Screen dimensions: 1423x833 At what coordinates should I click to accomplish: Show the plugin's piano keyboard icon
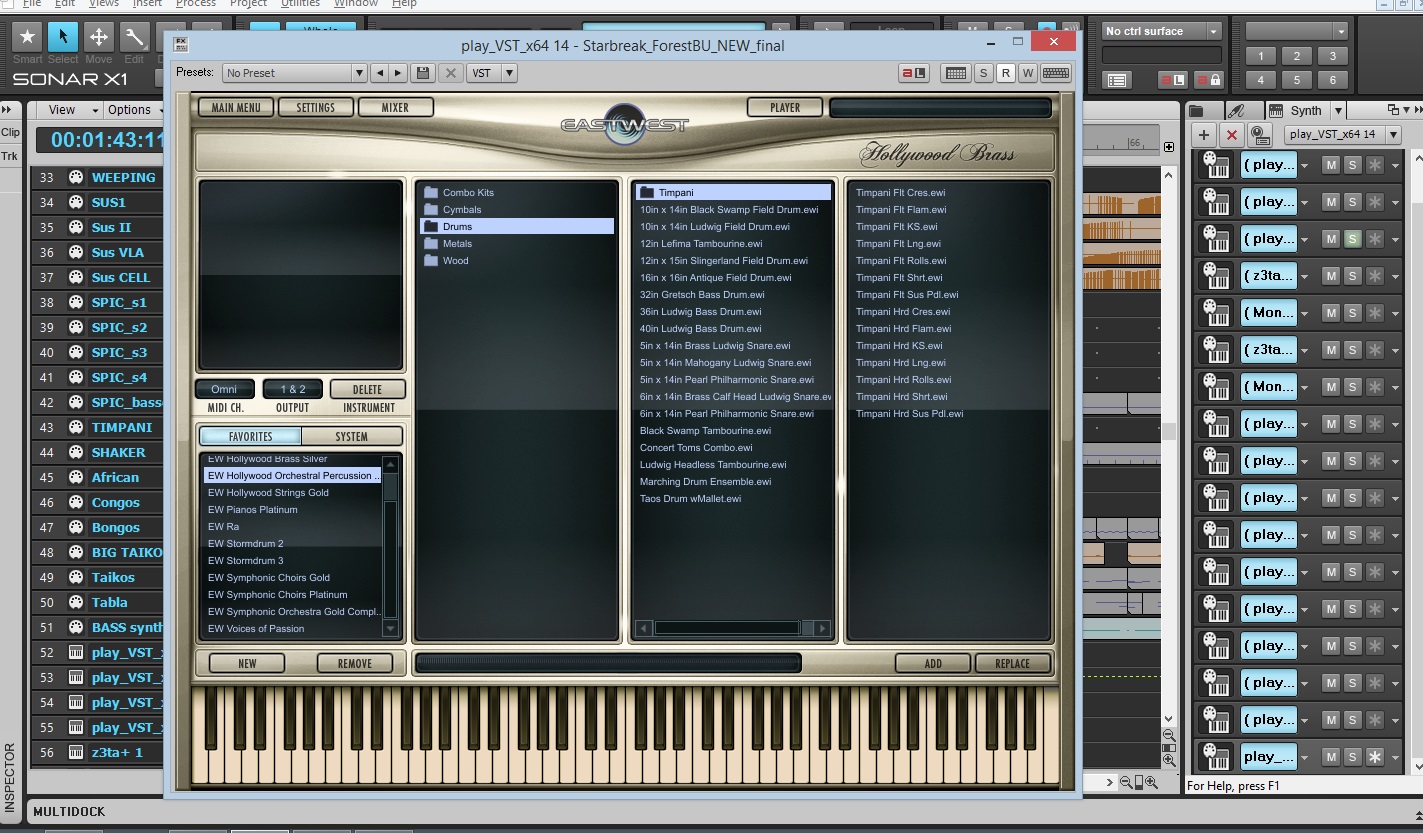click(956, 73)
